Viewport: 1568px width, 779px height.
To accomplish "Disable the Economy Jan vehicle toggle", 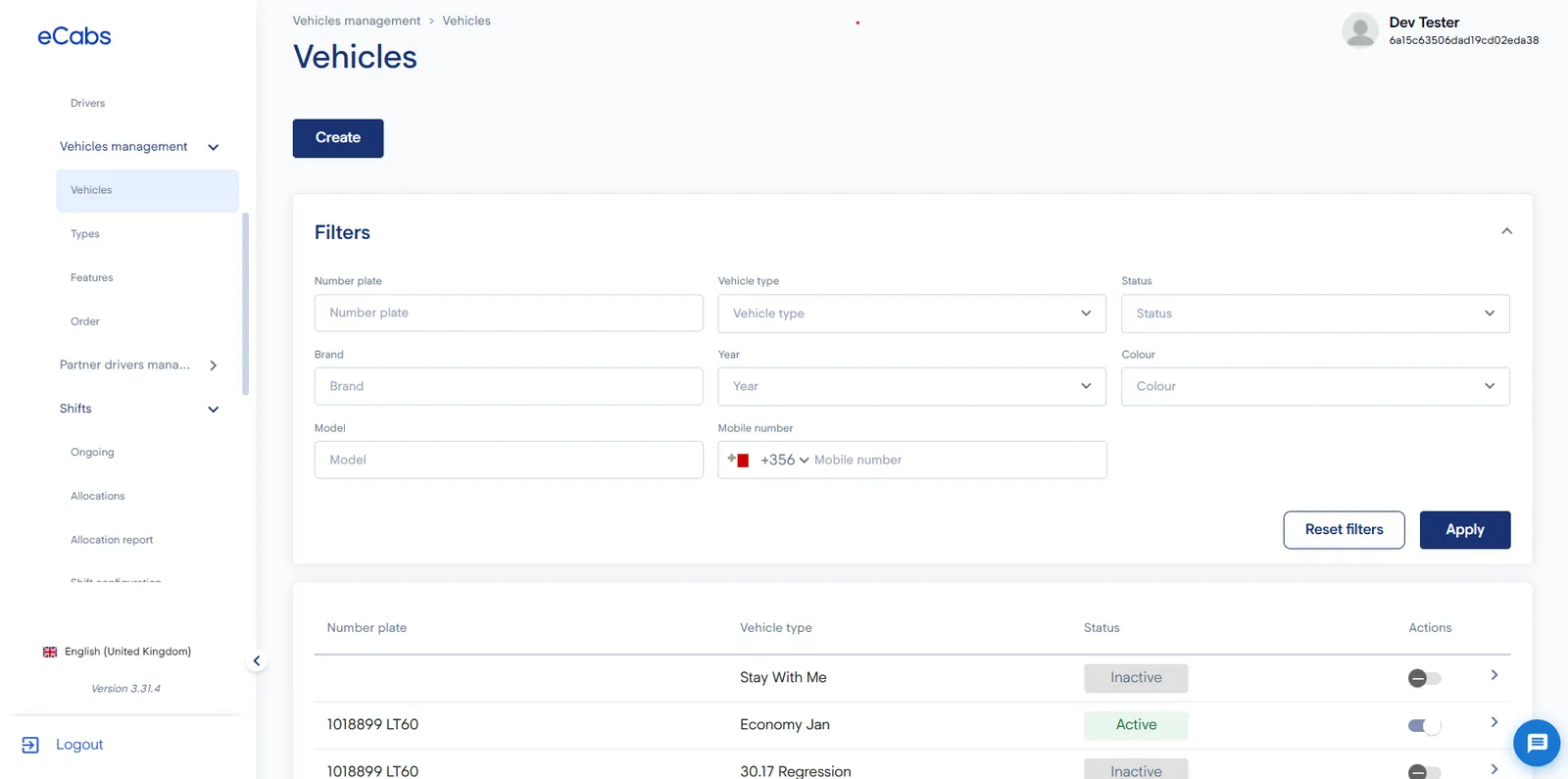I will (x=1425, y=726).
